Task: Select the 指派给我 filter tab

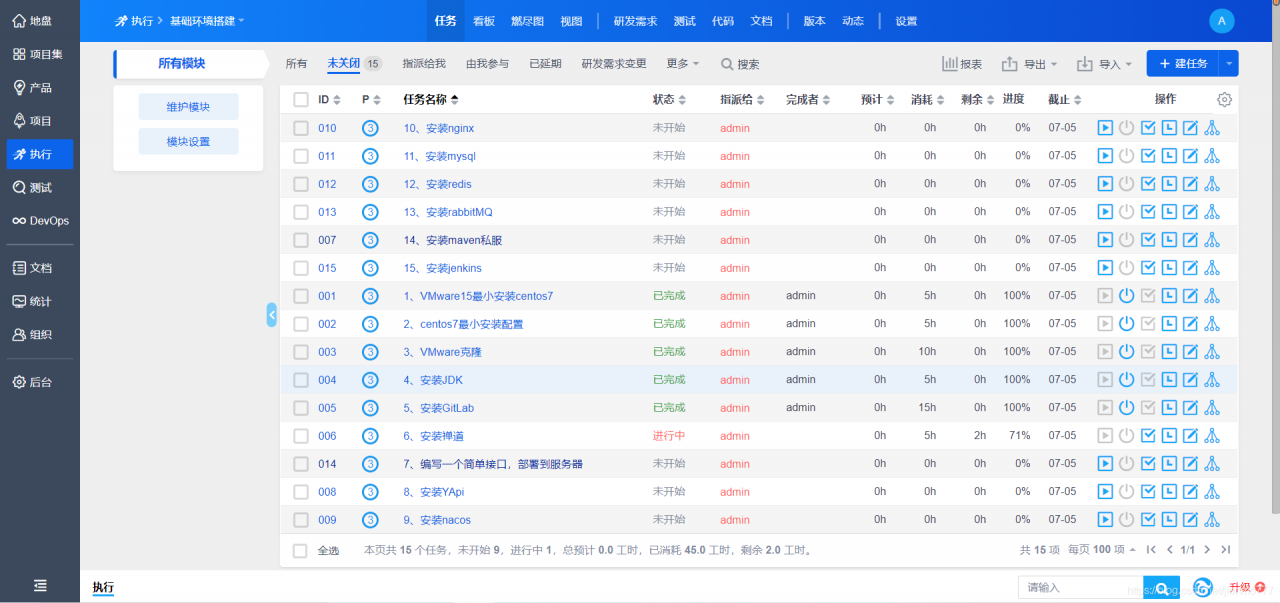Action: point(424,64)
